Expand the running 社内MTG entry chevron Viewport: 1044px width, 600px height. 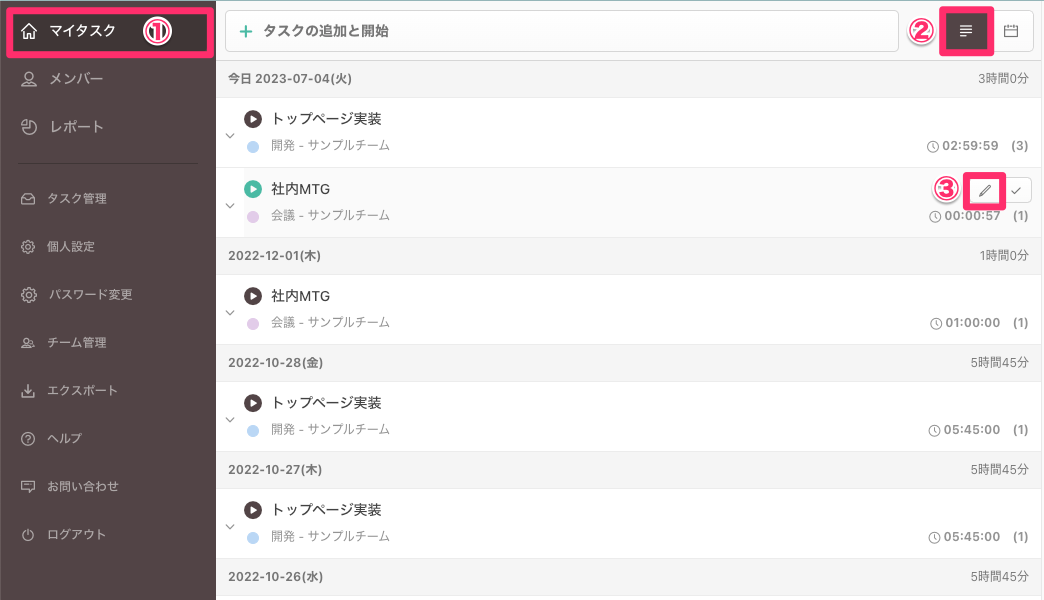coord(230,204)
